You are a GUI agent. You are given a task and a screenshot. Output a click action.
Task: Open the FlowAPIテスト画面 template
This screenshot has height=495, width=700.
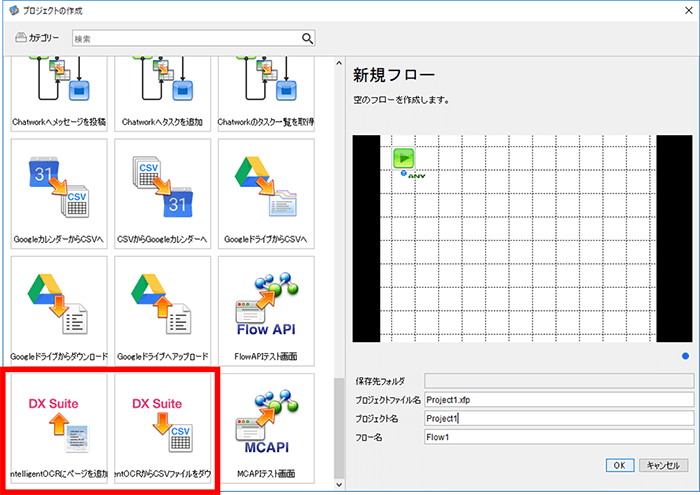click(x=266, y=311)
